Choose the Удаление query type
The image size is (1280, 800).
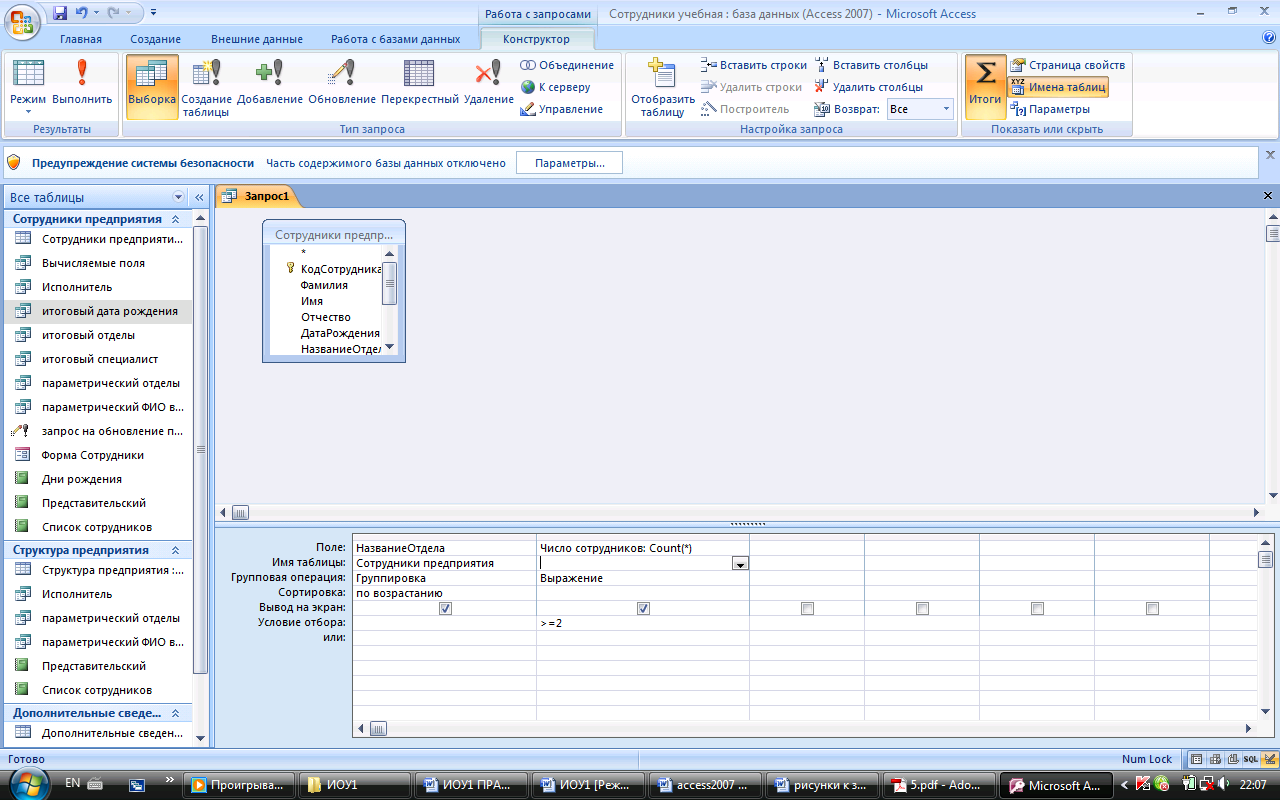489,86
